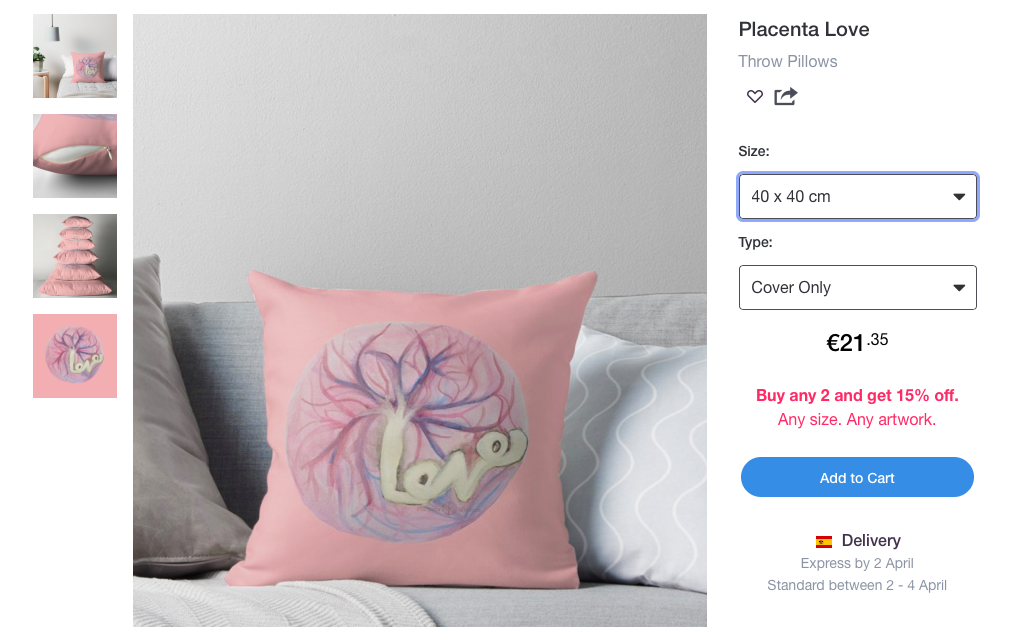The height and width of the screenshot is (627, 1019).
Task: Click the Size dropdown arrow
Action: (x=959, y=197)
